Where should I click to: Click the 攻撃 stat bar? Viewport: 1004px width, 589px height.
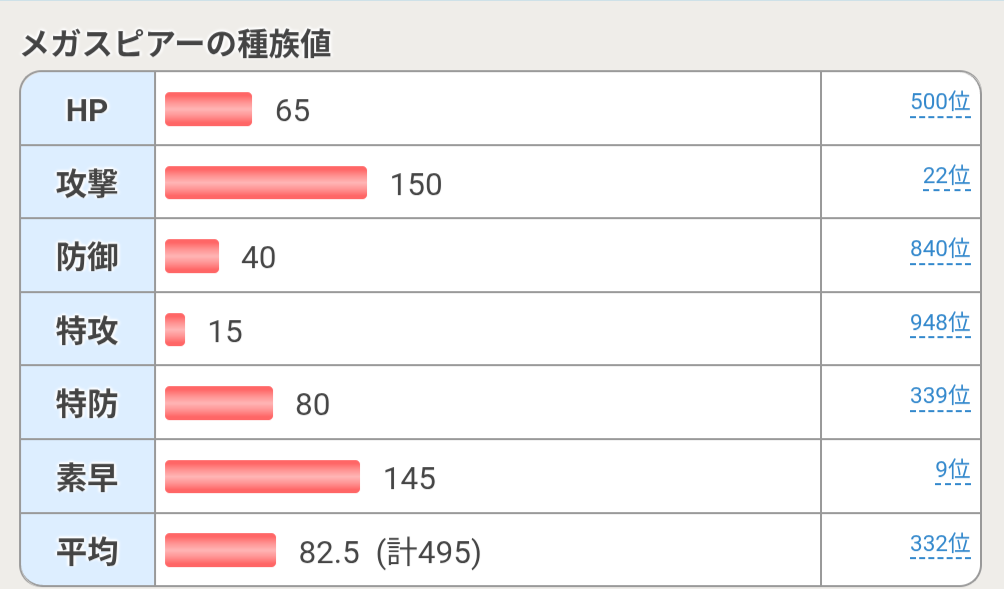click(x=266, y=183)
